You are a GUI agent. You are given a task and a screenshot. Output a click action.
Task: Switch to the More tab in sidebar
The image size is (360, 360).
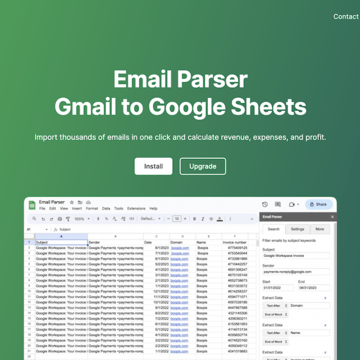coord(320,229)
